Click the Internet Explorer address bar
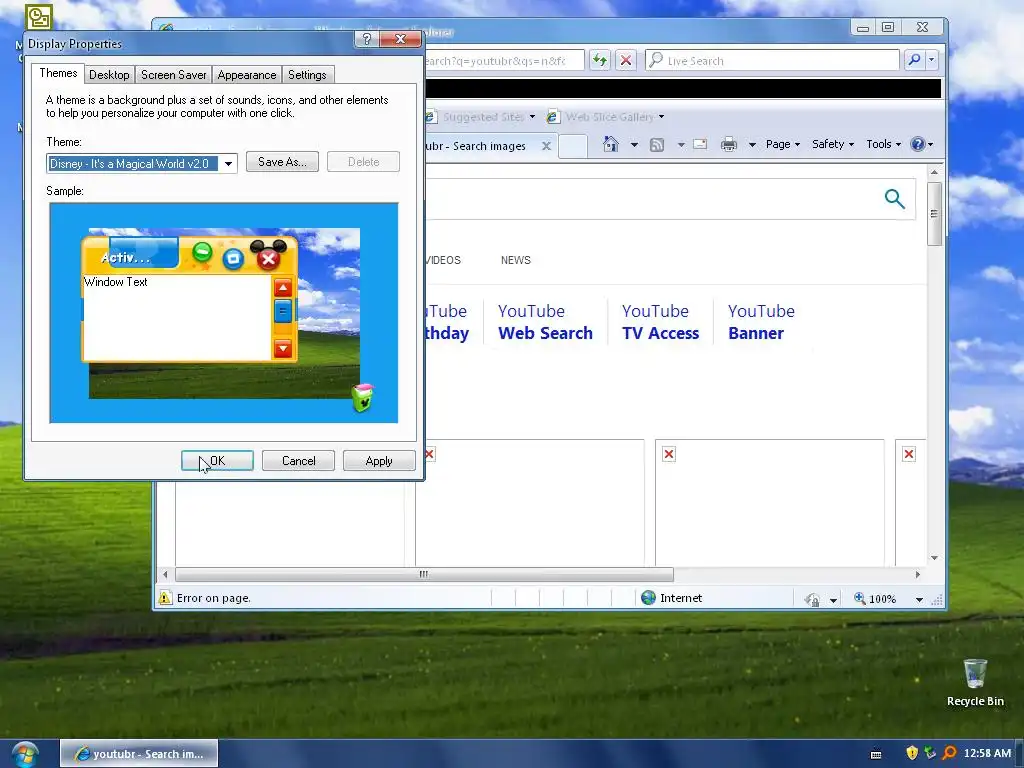The width and height of the screenshot is (1024, 768). coord(504,61)
